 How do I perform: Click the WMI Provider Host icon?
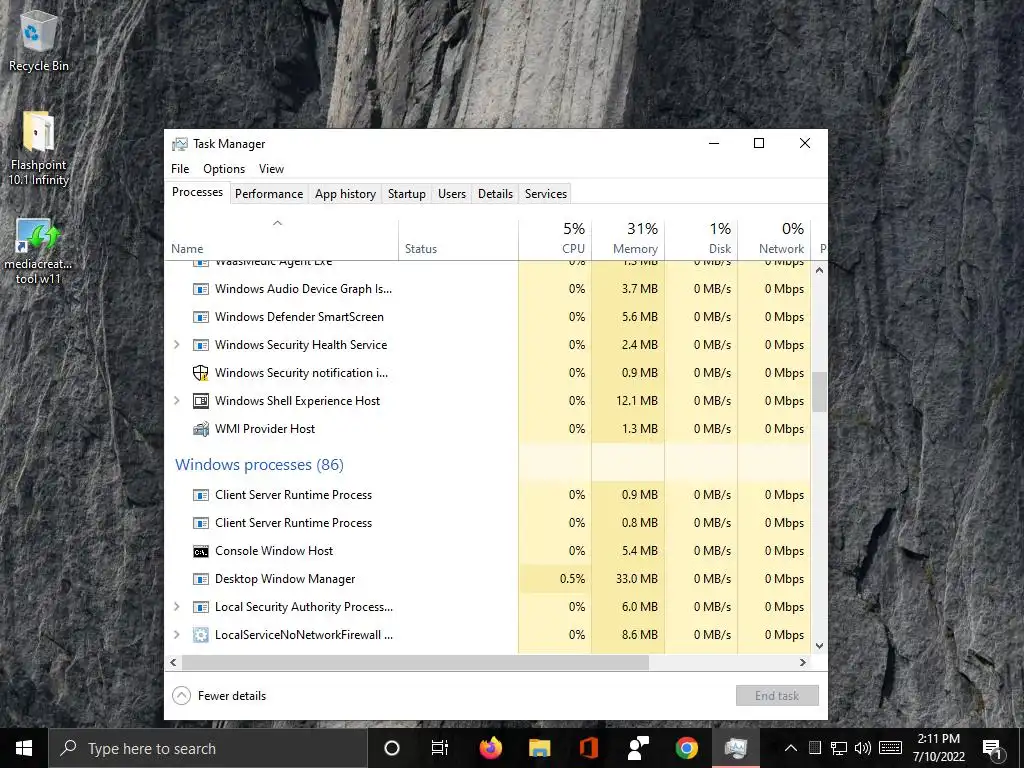pos(200,429)
